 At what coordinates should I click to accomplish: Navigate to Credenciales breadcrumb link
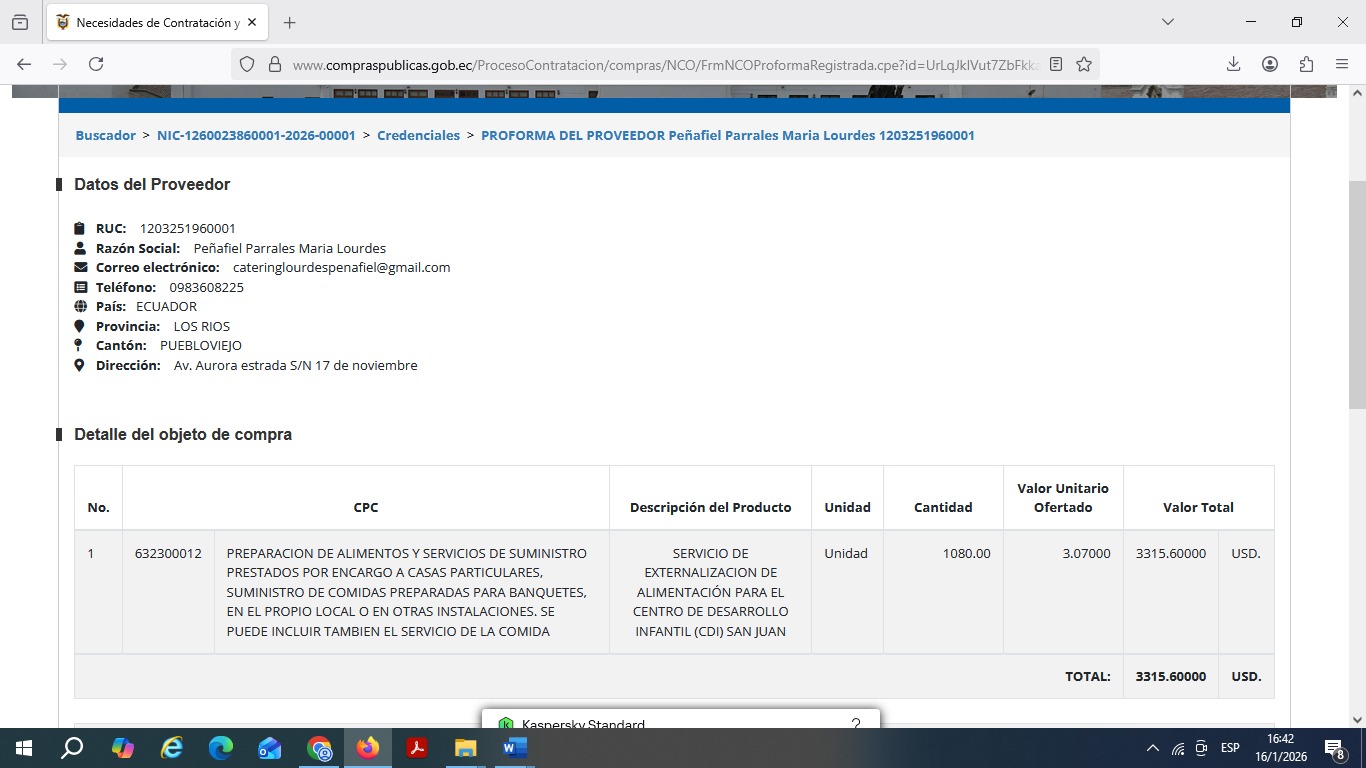(418, 135)
